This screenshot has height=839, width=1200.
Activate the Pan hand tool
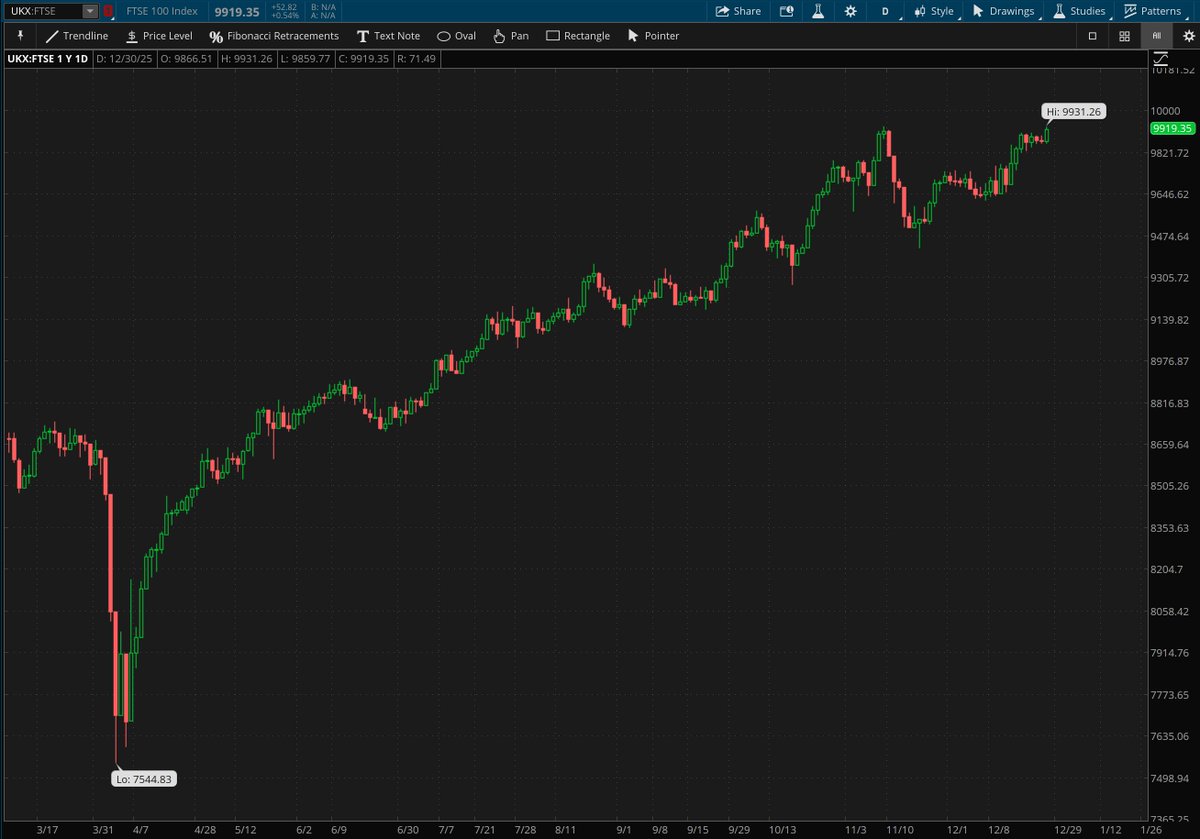point(510,35)
